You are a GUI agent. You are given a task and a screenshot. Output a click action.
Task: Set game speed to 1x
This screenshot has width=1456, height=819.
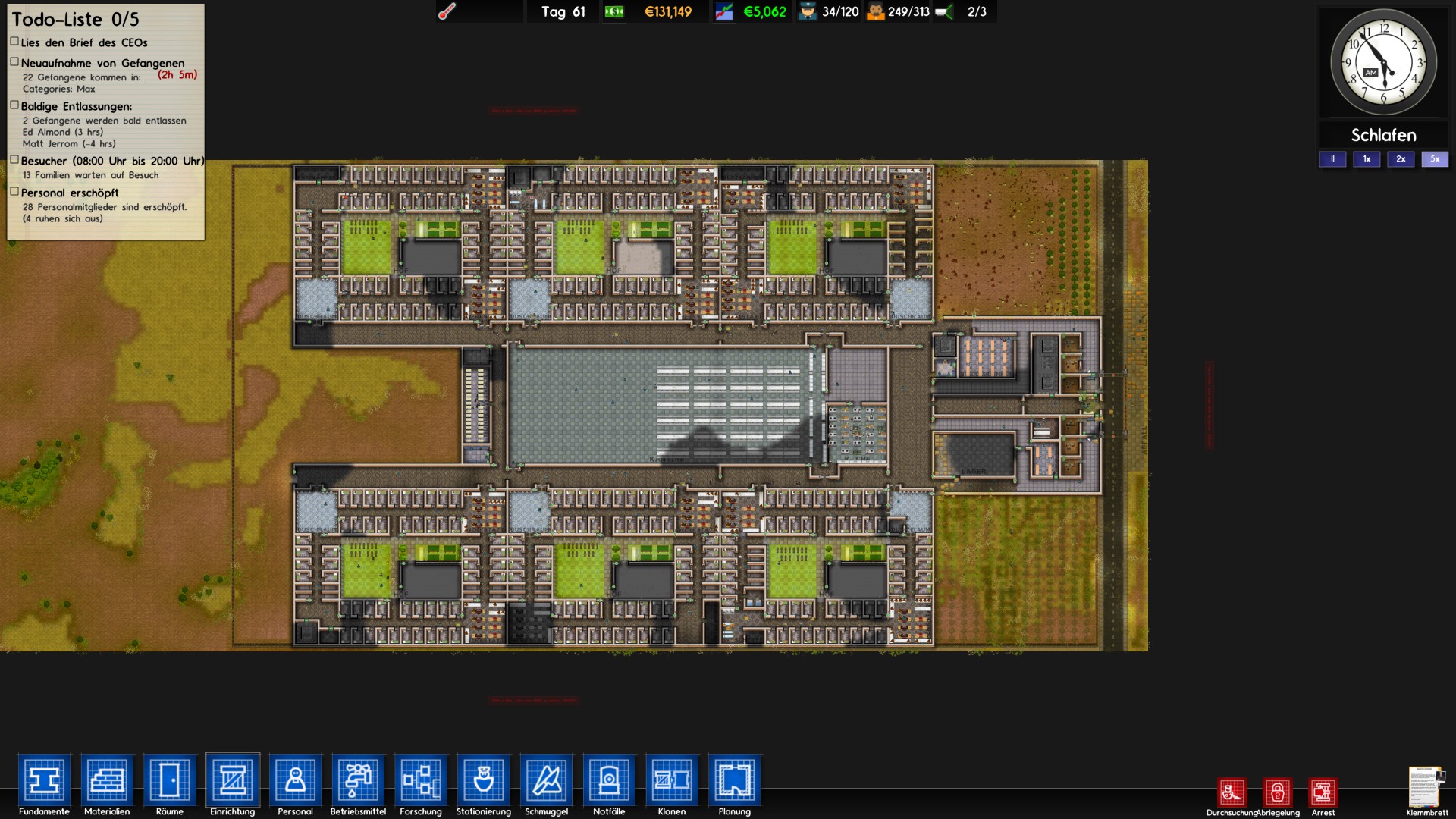1367,159
